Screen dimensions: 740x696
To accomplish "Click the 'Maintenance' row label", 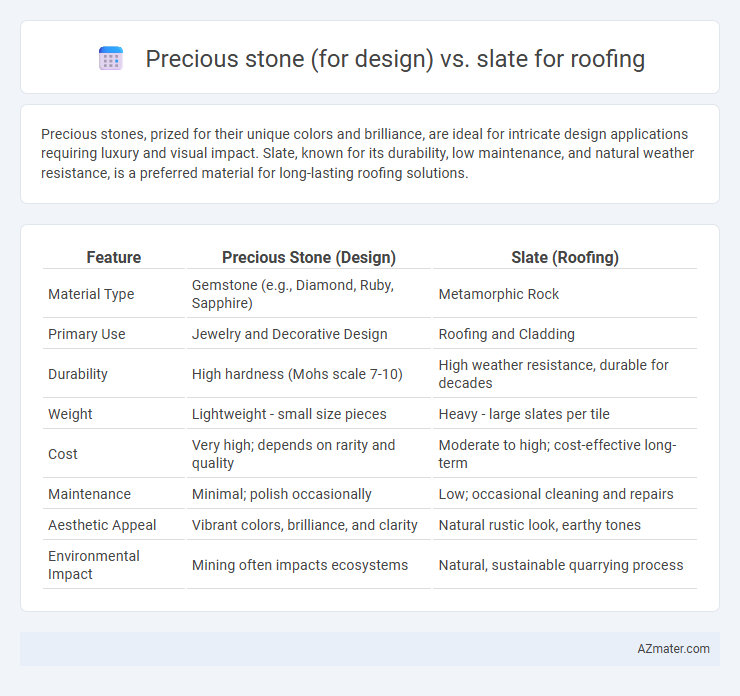I will point(90,494).
